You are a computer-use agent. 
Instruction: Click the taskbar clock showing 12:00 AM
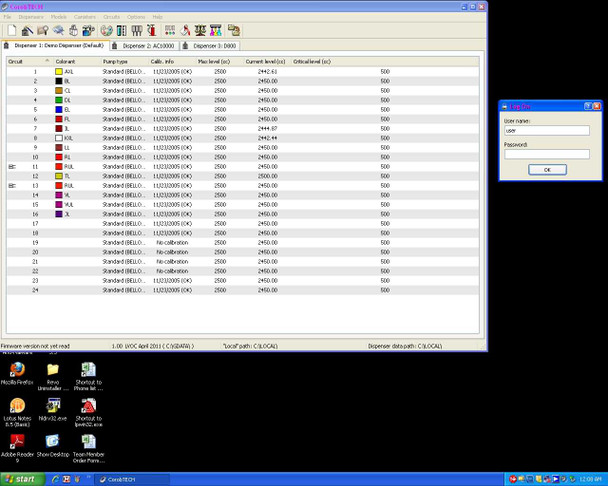pos(590,480)
